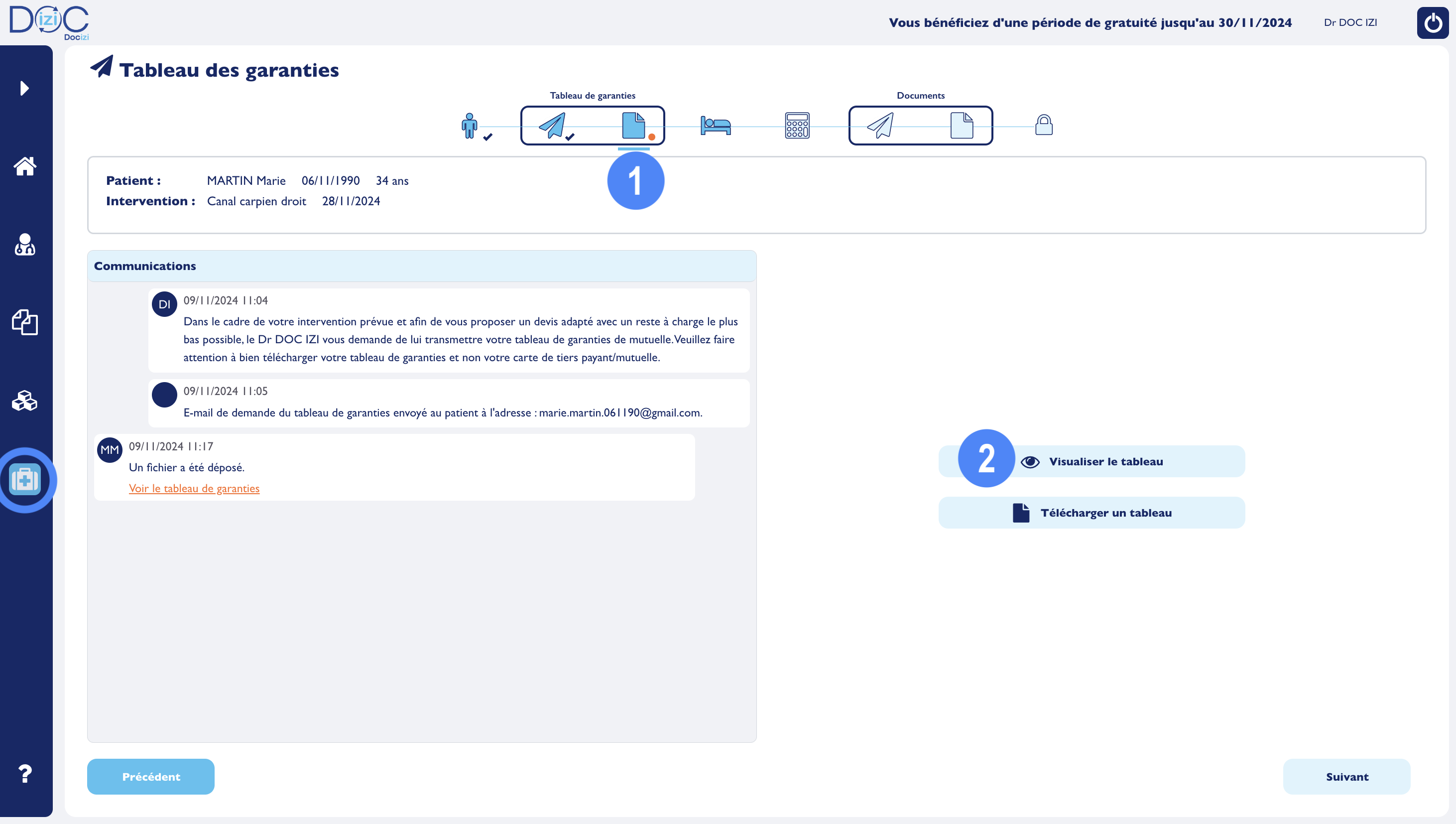This screenshot has height=824, width=1456.
Task: Go to the calculator step icon
Action: [x=798, y=126]
